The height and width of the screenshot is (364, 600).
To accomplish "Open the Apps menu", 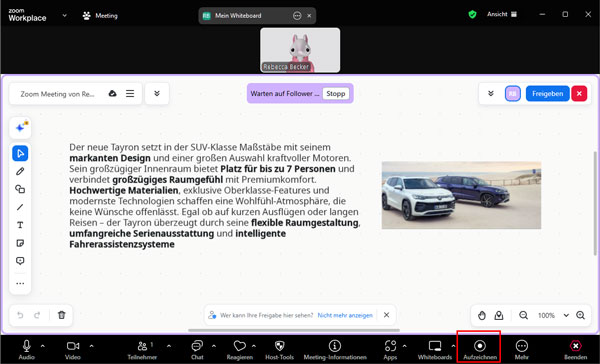I will click(390, 350).
